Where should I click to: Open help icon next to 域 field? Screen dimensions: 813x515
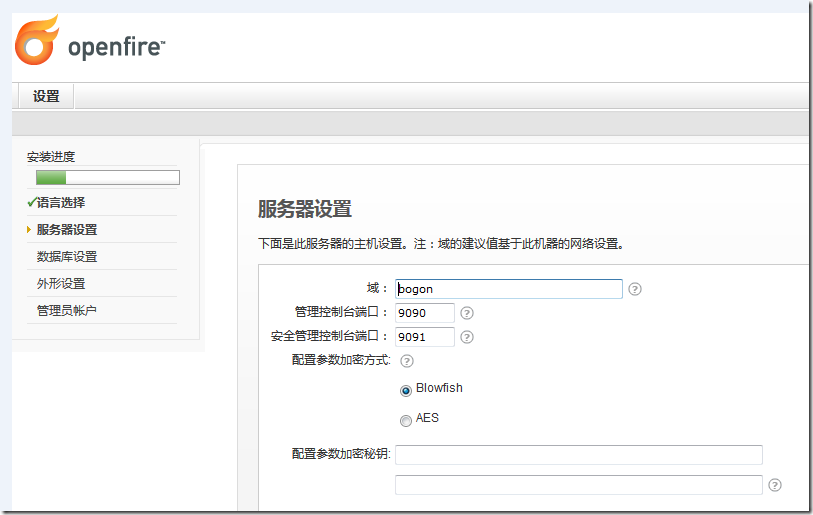[x=635, y=289]
